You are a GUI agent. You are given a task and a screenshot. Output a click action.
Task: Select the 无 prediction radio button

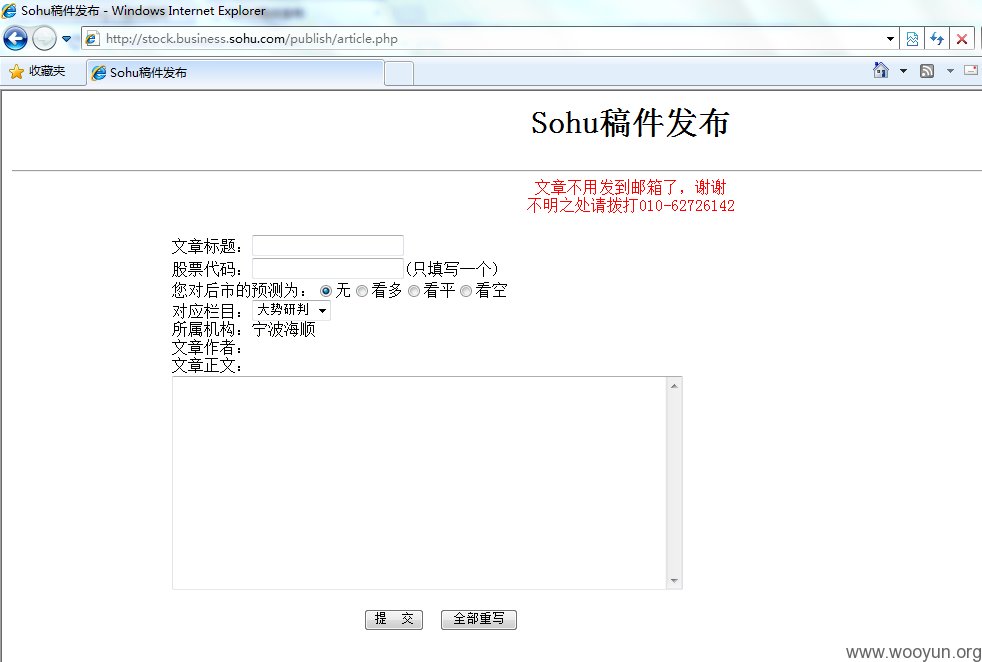tap(326, 291)
